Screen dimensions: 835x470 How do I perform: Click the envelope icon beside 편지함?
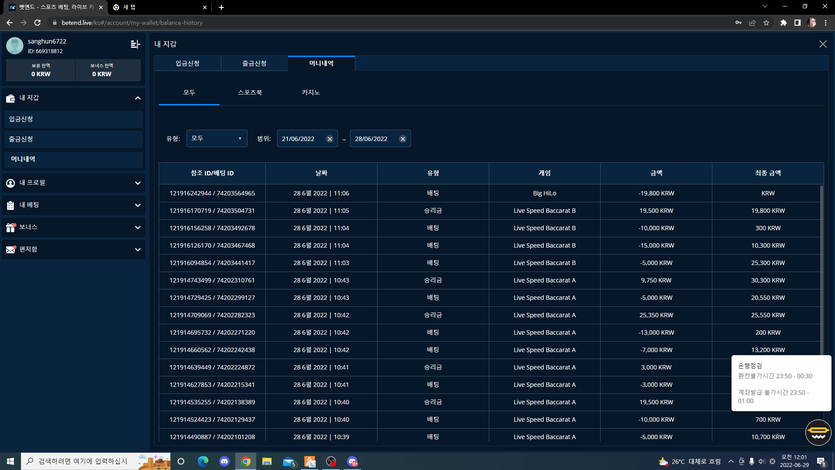(10, 250)
